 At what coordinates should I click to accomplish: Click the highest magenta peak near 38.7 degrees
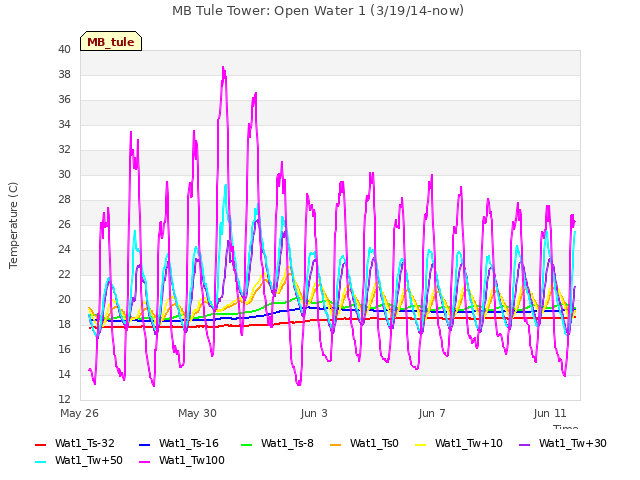point(223,68)
